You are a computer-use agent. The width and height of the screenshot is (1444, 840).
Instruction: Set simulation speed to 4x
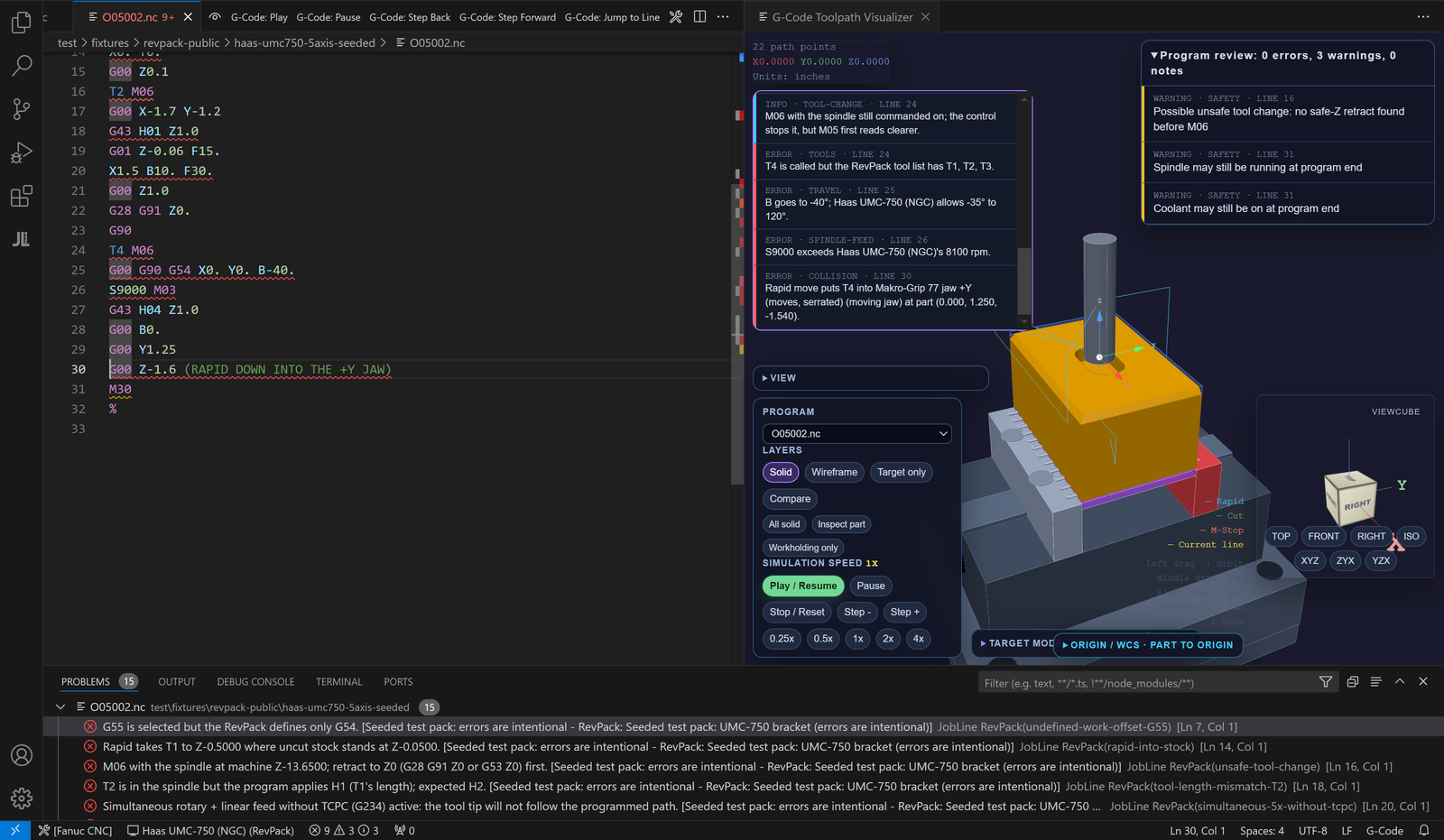click(x=918, y=639)
